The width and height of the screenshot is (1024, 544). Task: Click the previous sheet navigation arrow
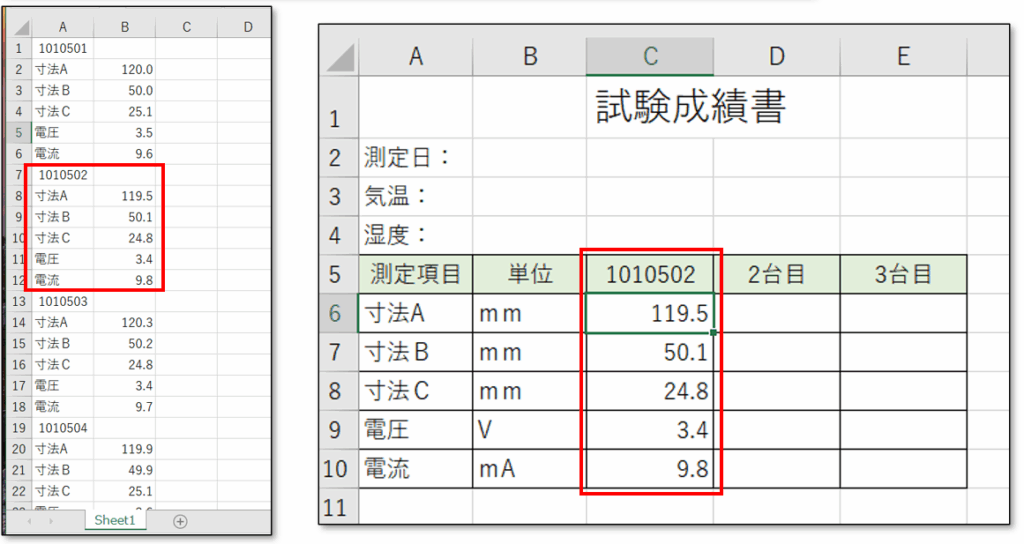[x=31, y=521]
